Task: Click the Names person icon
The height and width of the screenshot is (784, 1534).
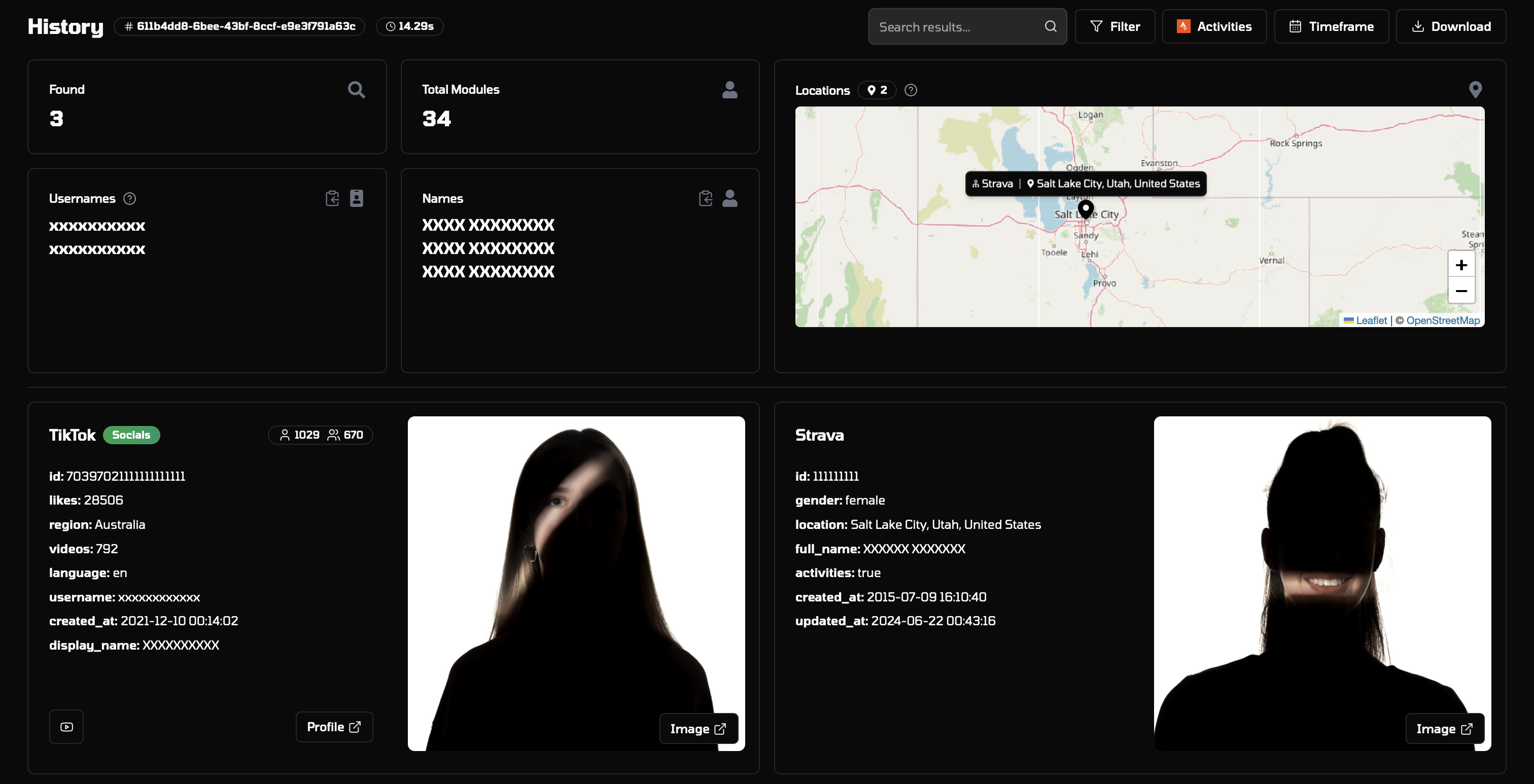Action: (x=729, y=198)
